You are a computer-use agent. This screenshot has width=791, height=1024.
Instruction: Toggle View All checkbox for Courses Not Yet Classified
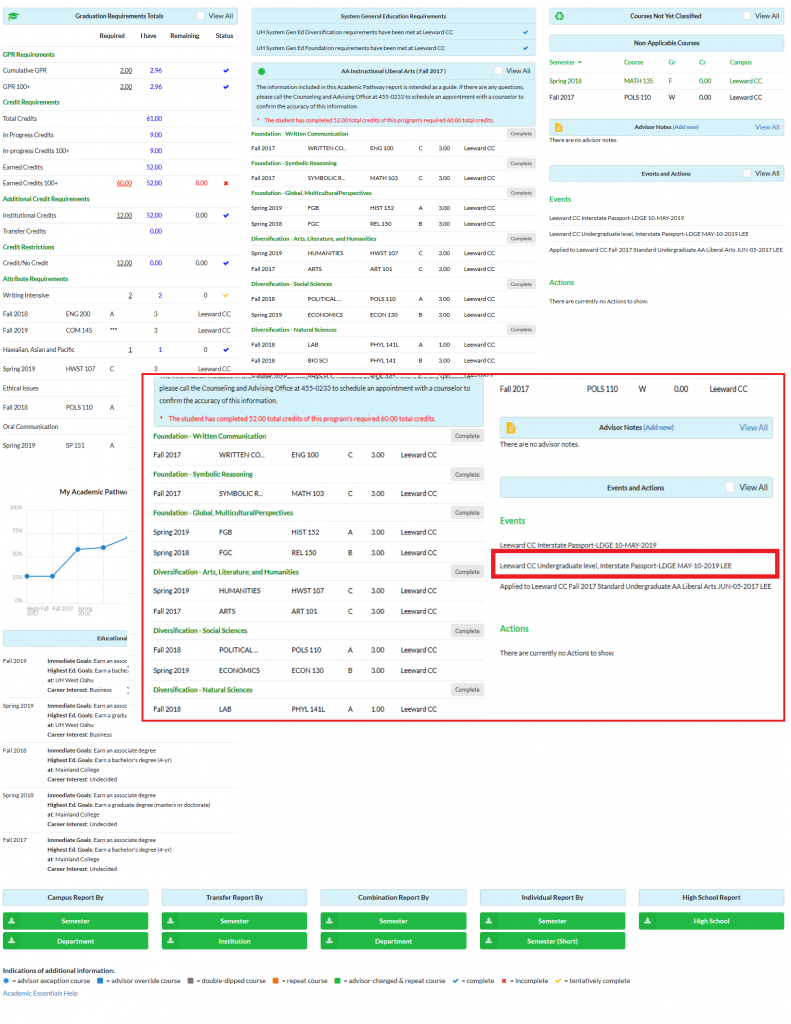tap(747, 16)
